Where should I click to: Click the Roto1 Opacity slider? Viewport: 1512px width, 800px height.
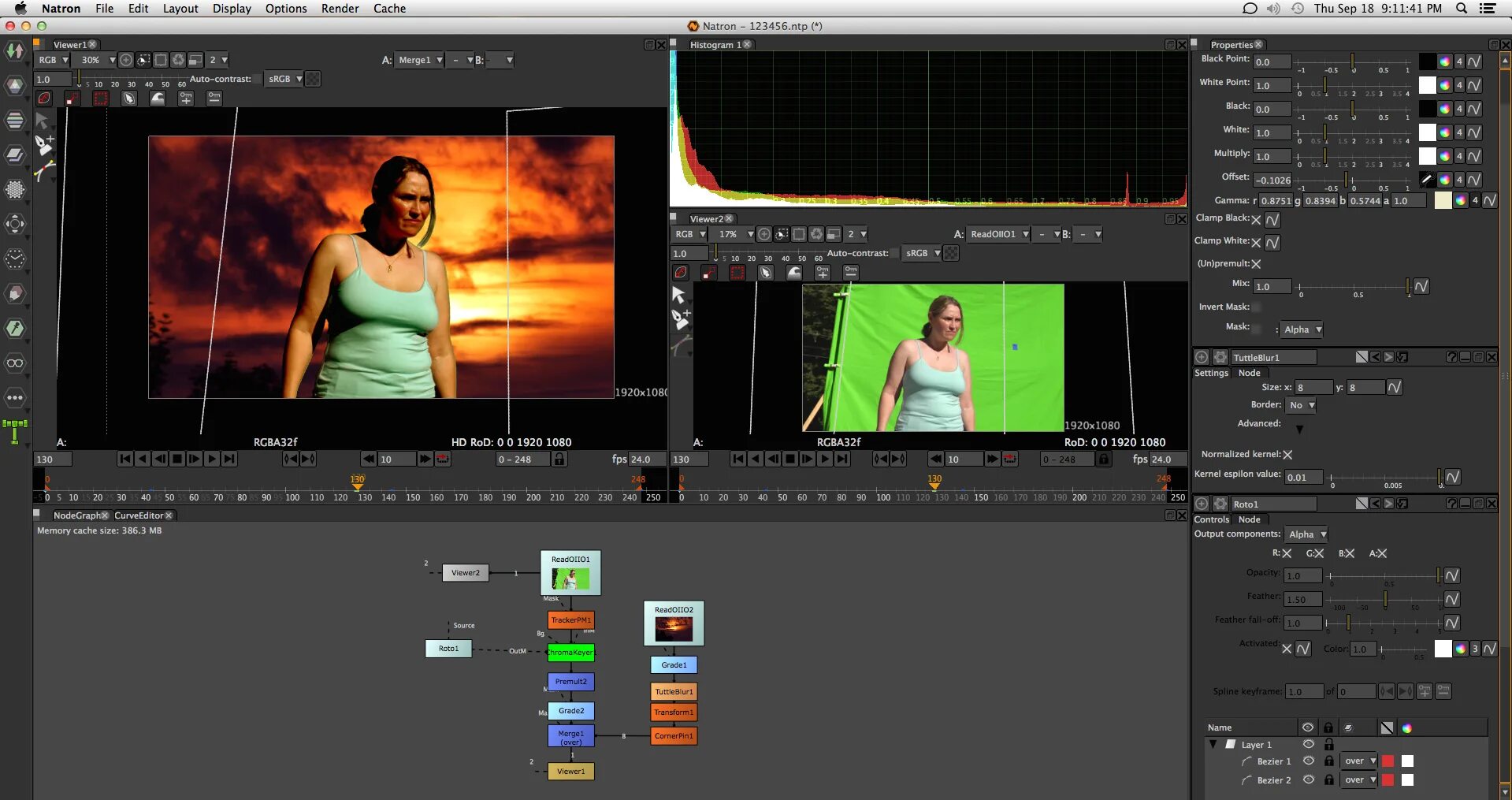pyautogui.click(x=1384, y=575)
